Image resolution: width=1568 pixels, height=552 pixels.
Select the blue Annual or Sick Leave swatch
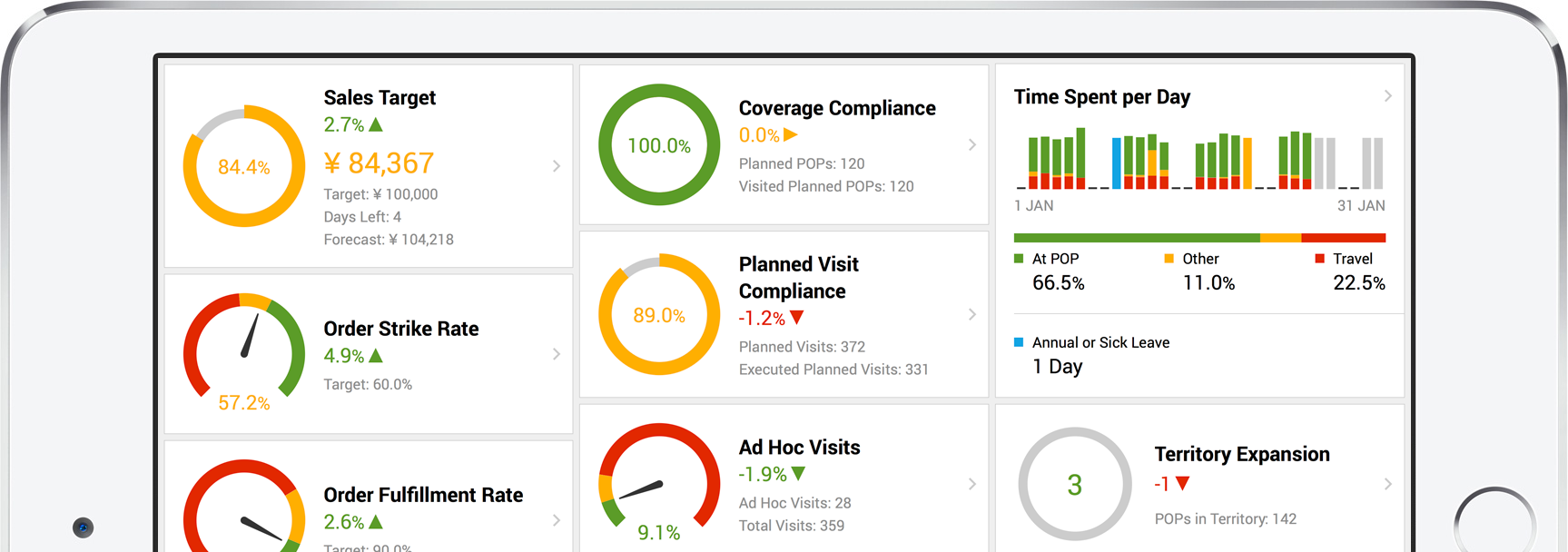(1019, 342)
